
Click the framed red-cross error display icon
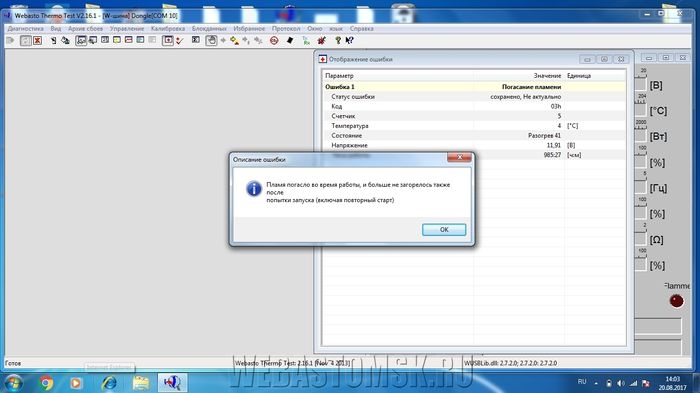point(168,41)
